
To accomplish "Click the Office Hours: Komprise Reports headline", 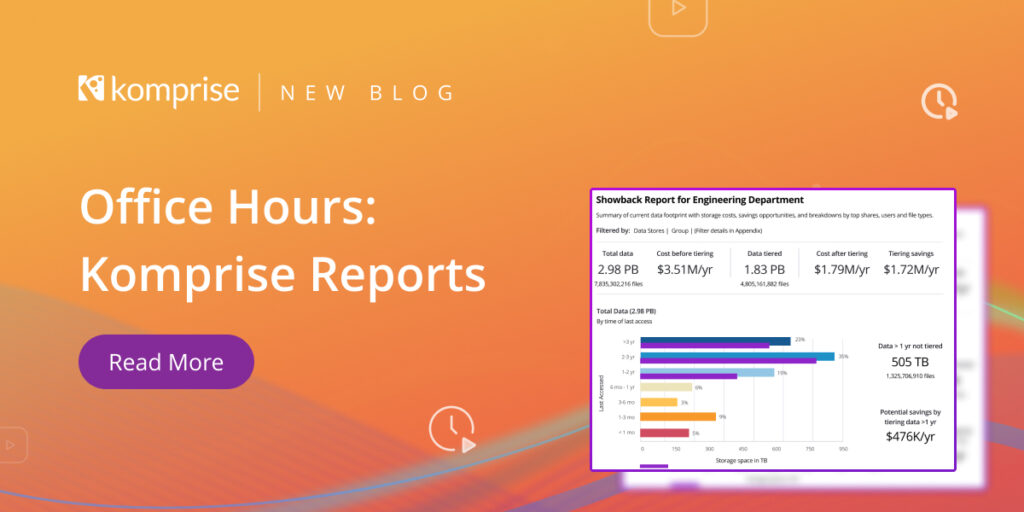I will [283, 243].
